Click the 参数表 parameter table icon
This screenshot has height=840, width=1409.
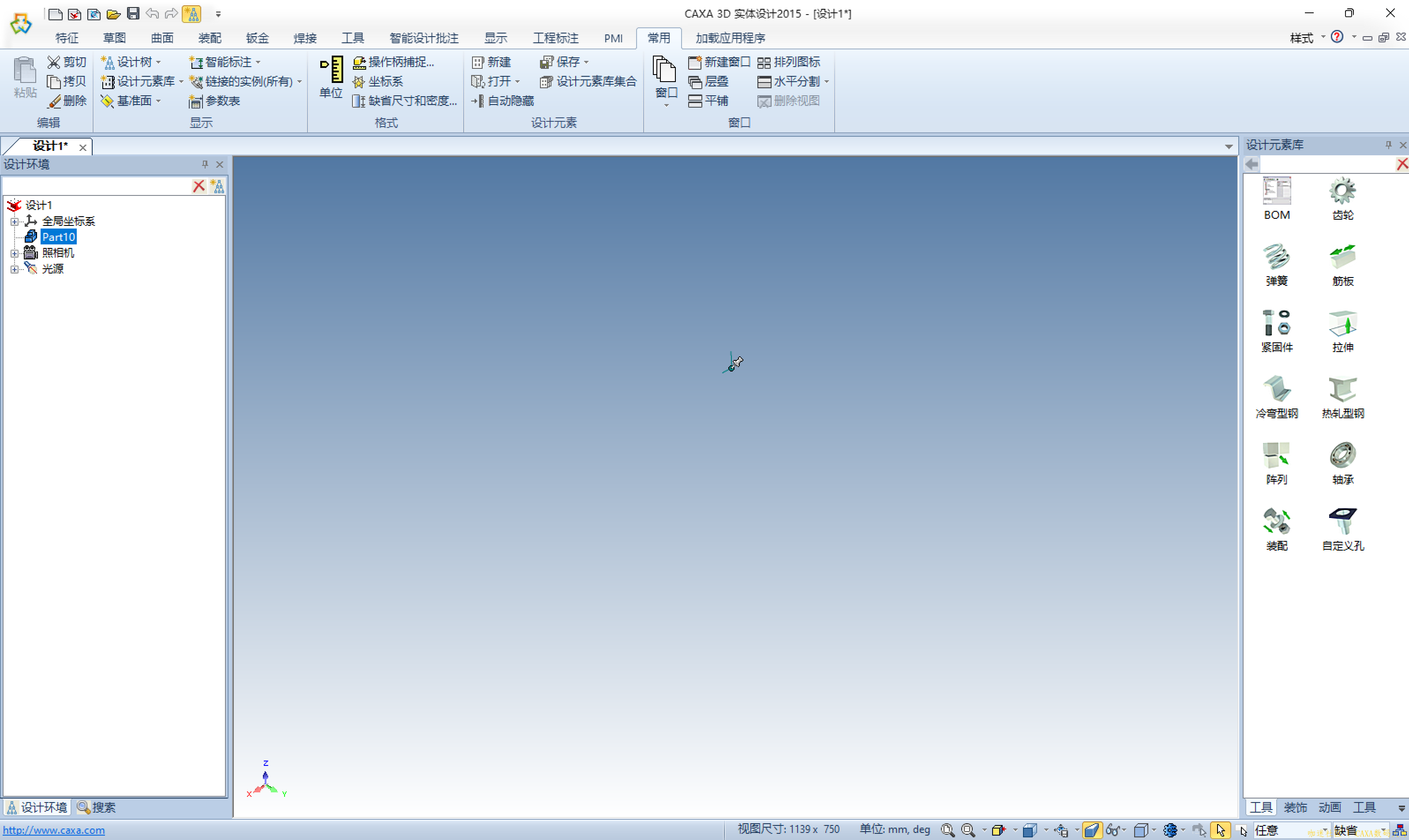point(195,101)
